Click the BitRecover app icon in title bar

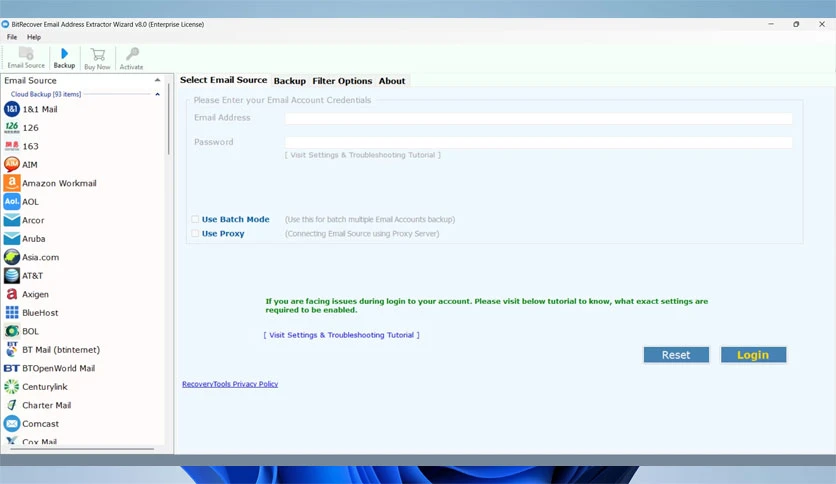click(5, 24)
